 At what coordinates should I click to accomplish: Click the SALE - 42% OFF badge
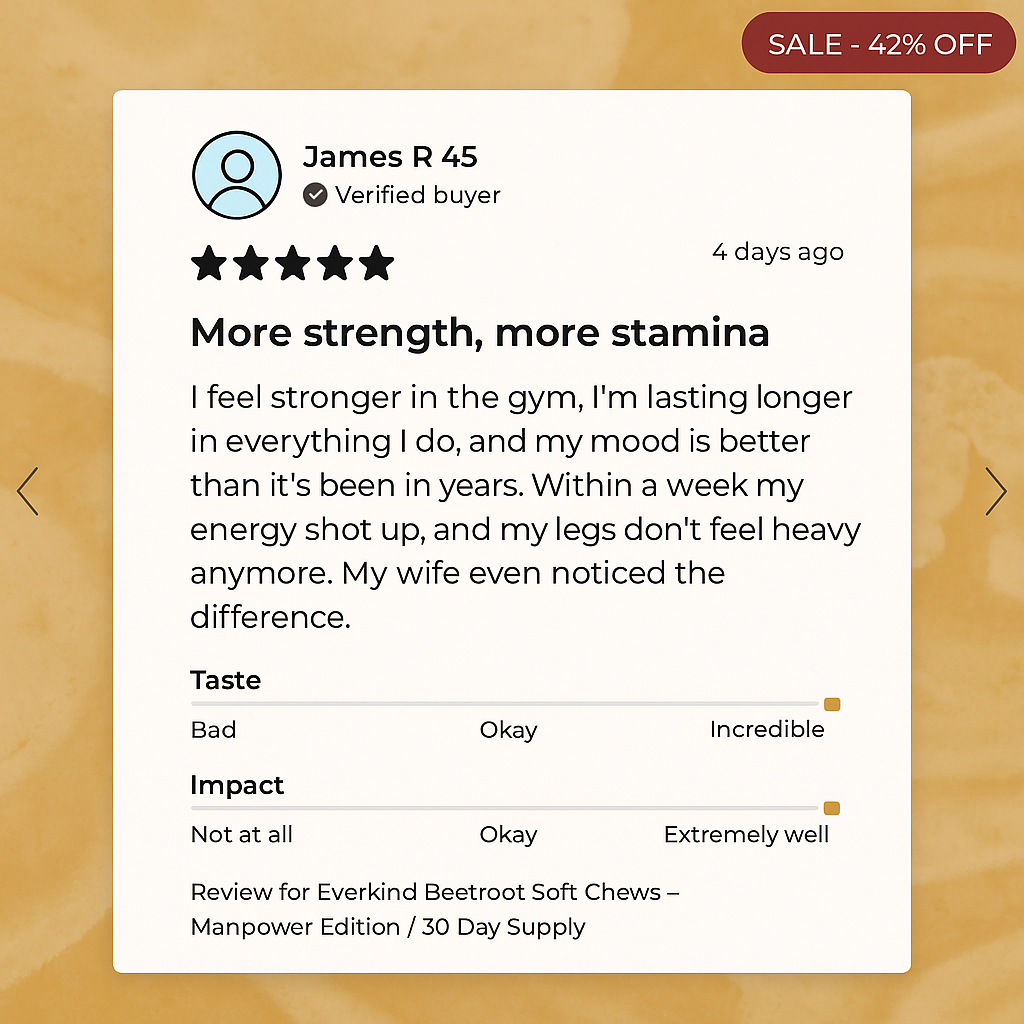[x=879, y=44]
